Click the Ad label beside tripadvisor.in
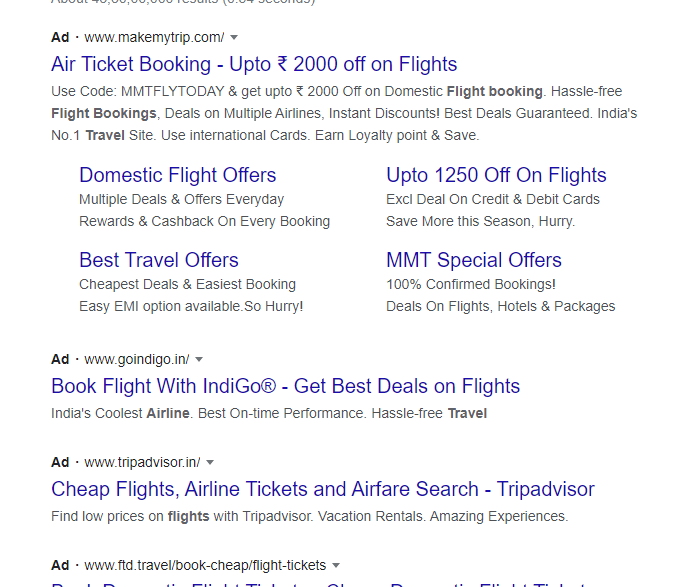The width and height of the screenshot is (692, 587). tap(60, 463)
